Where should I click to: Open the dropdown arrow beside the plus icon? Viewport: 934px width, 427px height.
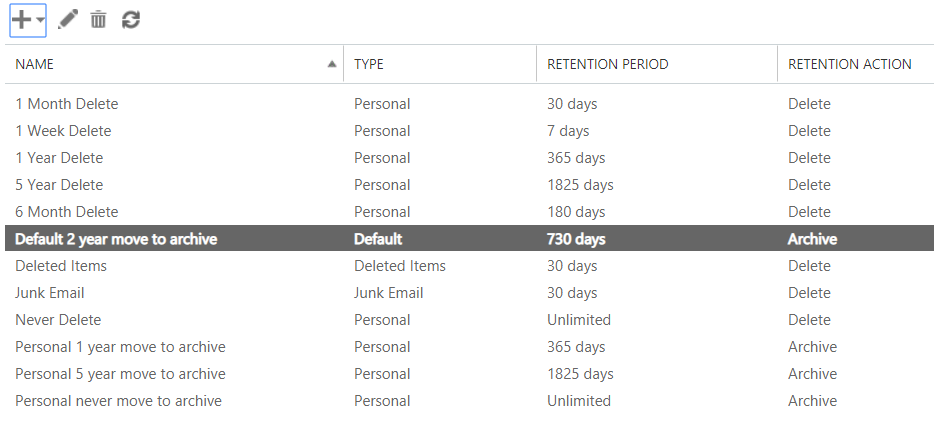pos(39,21)
